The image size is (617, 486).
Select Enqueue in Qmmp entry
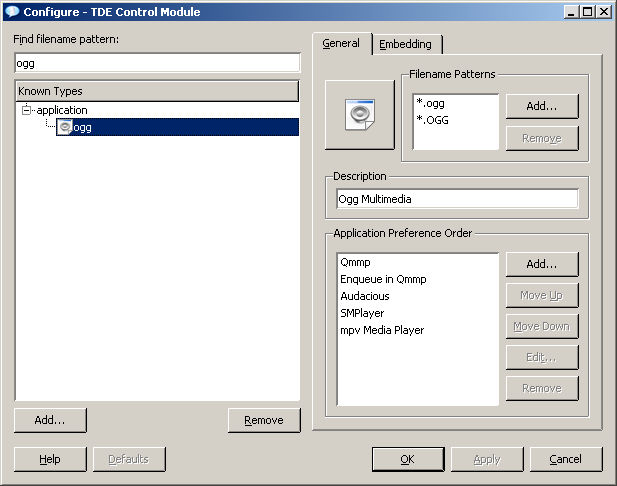[x=383, y=279]
